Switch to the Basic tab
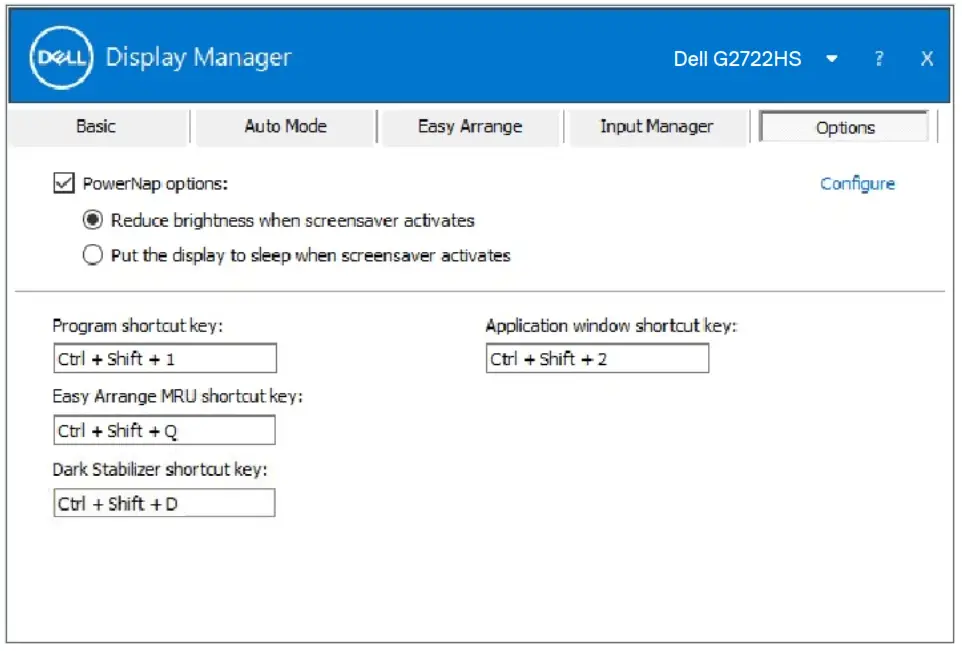This screenshot has width=962, height=651. pyautogui.click(x=98, y=126)
